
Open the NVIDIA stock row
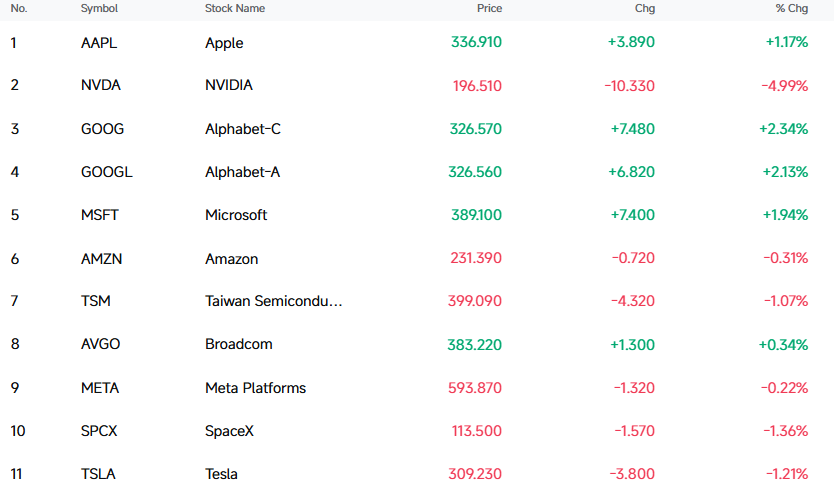[x=417, y=85]
